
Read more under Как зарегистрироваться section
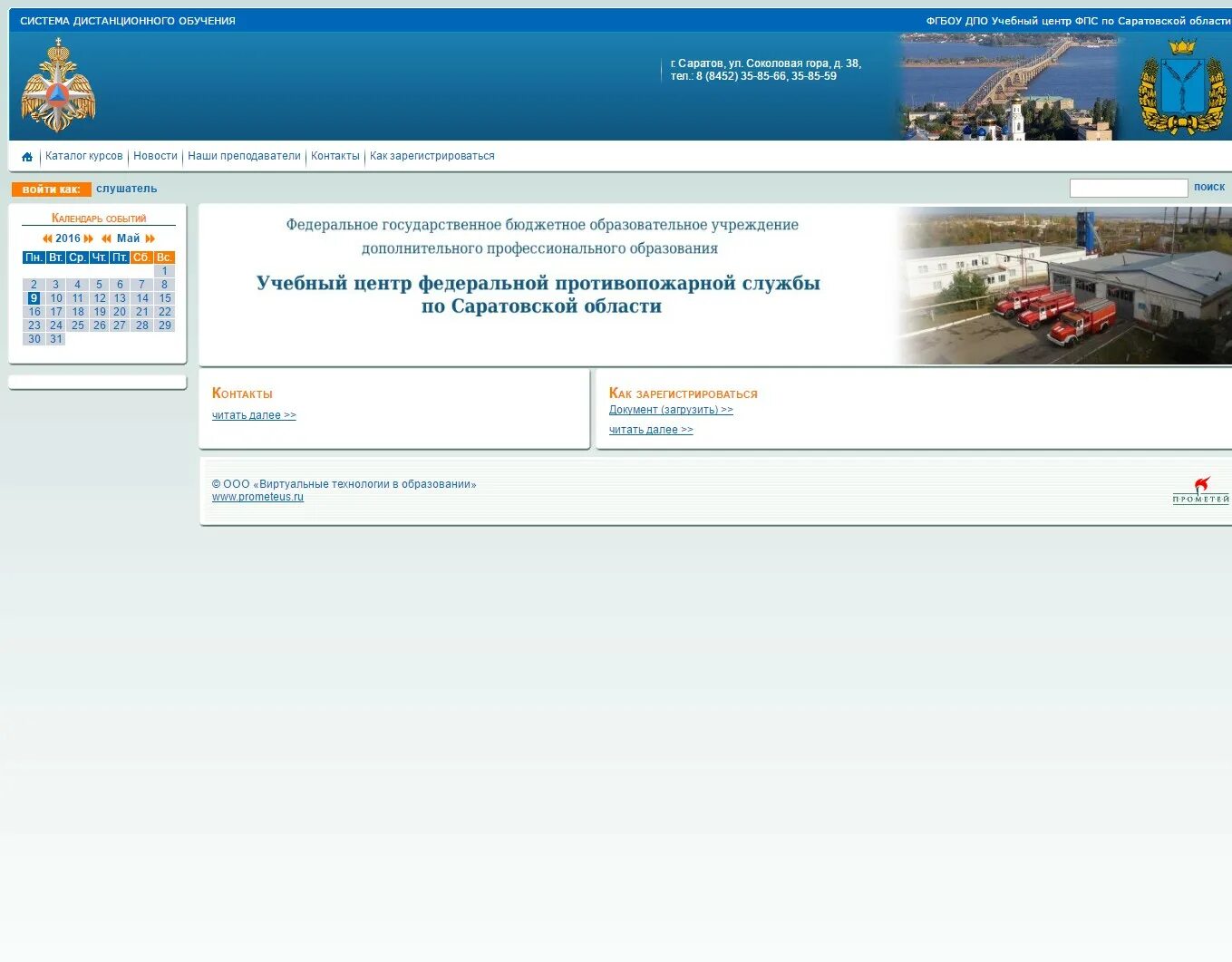[x=651, y=430]
